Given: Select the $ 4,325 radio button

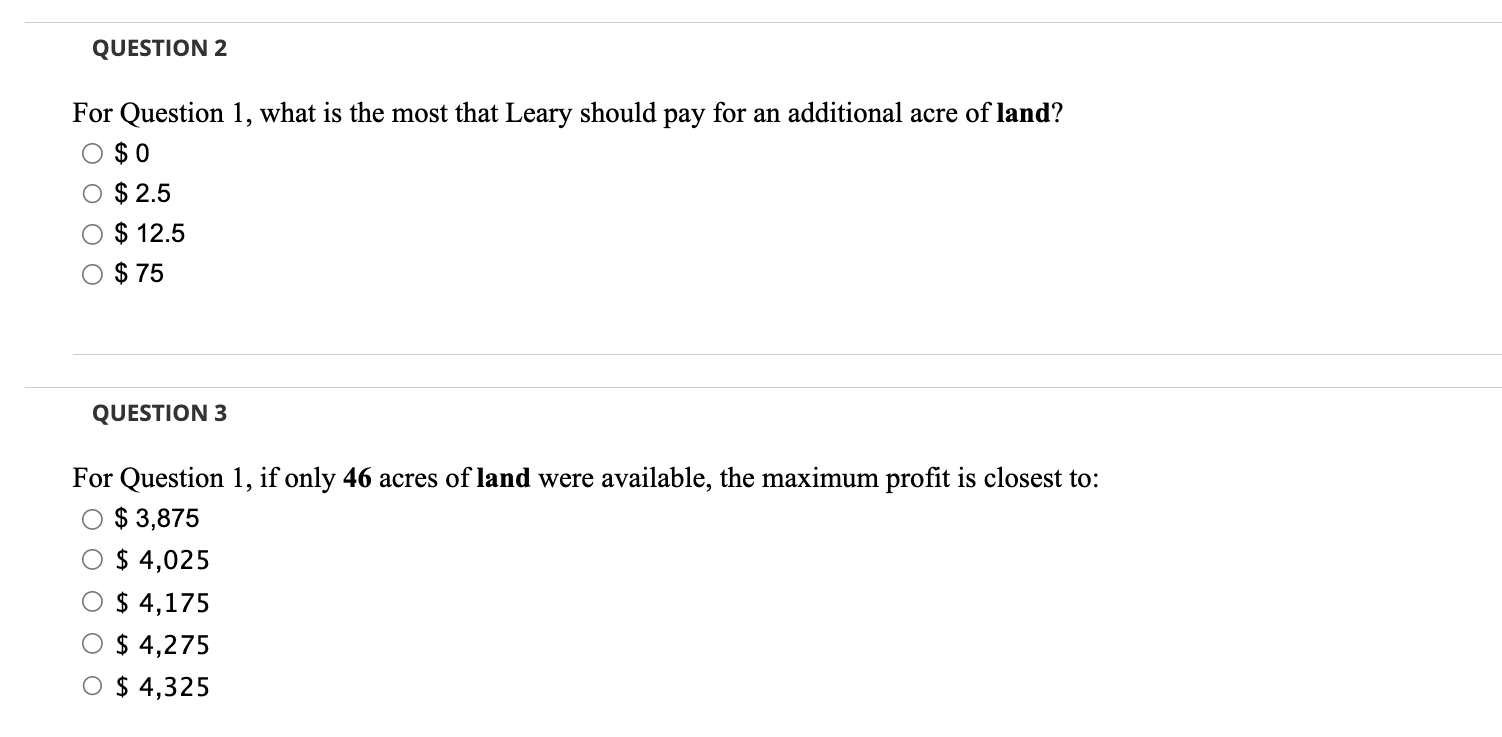Looking at the screenshot, I should (x=93, y=687).
